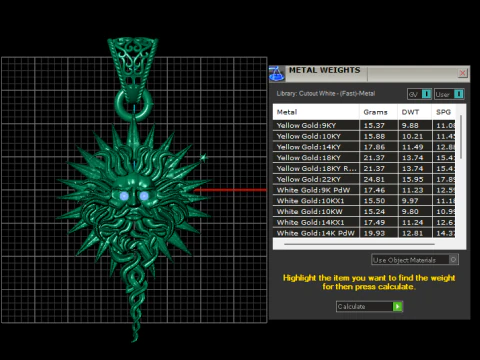Click the 15.37 grams value

(374, 126)
